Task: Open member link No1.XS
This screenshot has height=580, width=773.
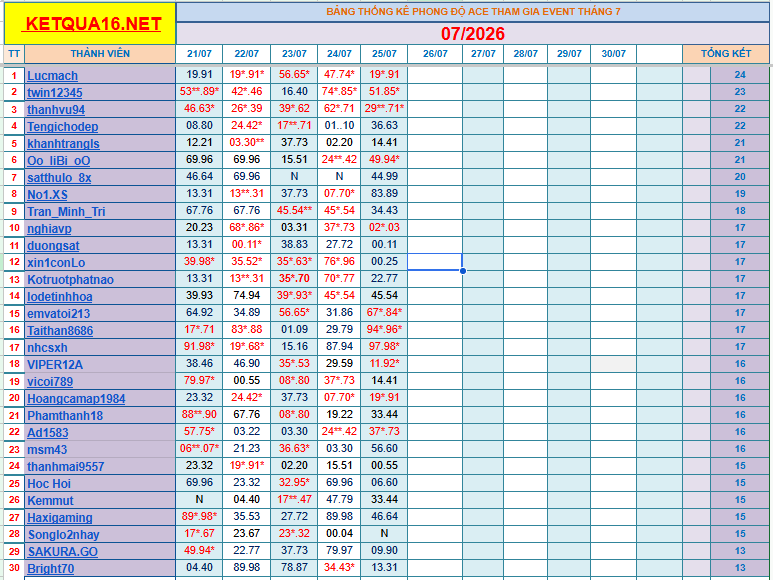Action: [47, 195]
